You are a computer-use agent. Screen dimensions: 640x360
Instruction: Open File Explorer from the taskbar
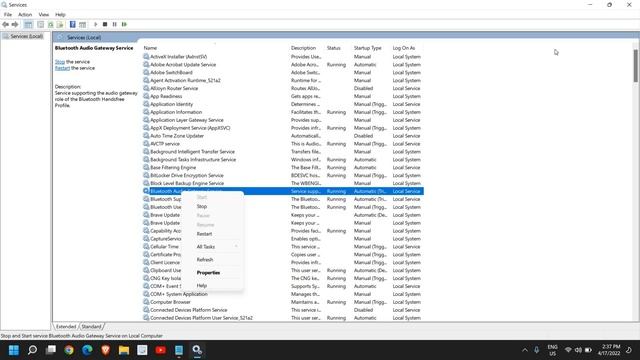click(124, 350)
